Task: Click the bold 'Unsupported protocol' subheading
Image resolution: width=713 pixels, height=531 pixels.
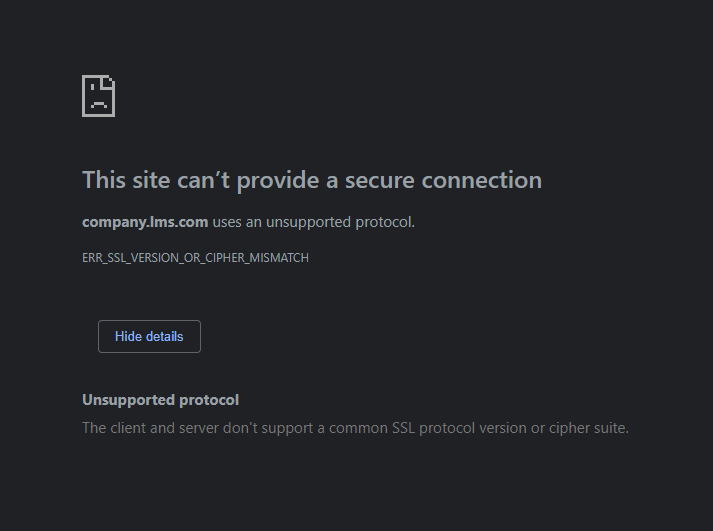Action: (x=161, y=400)
